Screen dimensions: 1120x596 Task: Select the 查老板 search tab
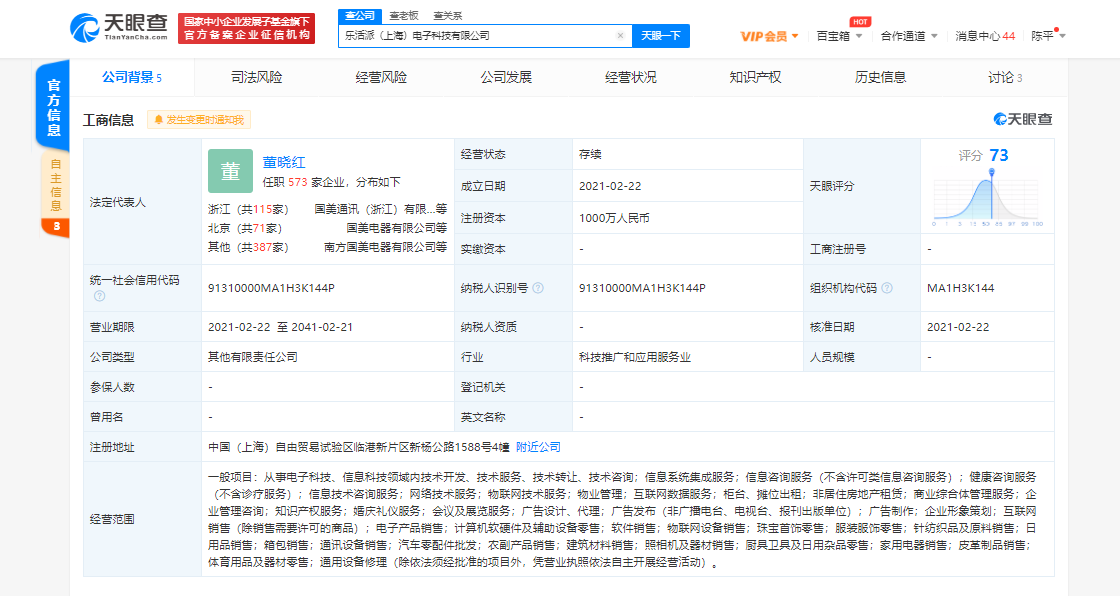point(404,16)
